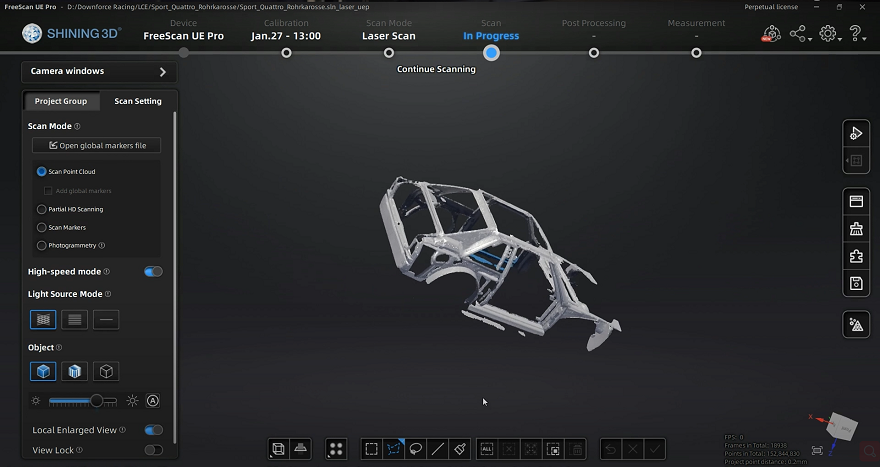Screen dimensions: 880x467
Task: Select the Scan Markers option
Action: (42, 227)
